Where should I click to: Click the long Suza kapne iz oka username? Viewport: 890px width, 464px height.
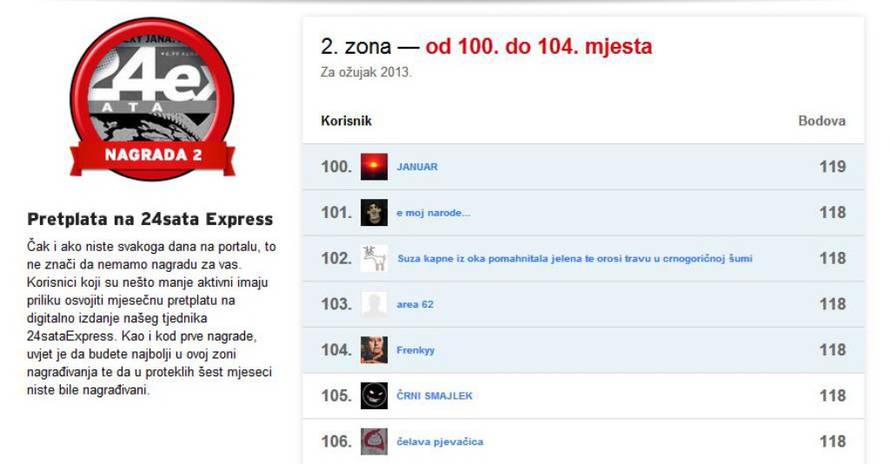tap(574, 258)
